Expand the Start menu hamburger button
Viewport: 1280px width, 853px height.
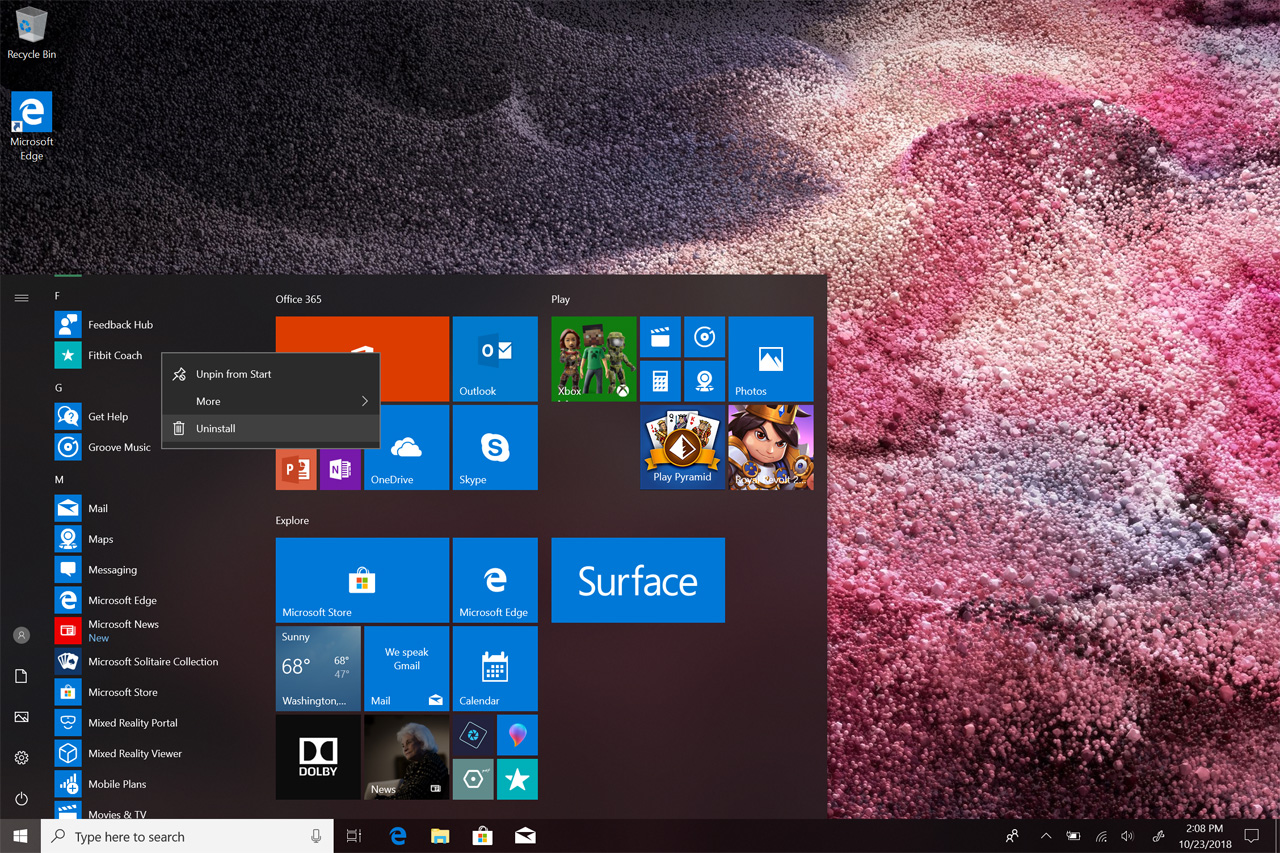[21, 298]
